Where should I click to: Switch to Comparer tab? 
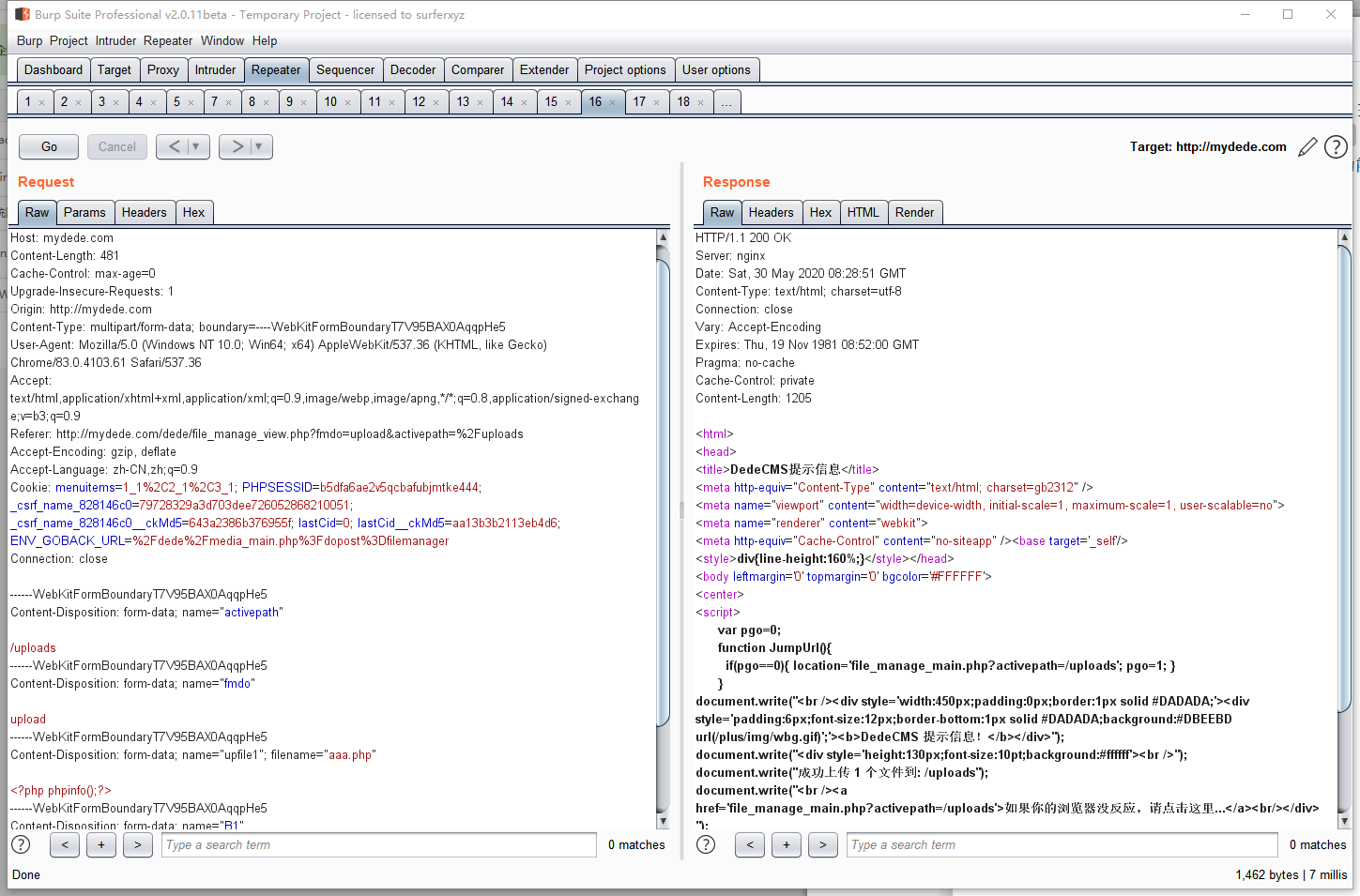point(478,69)
